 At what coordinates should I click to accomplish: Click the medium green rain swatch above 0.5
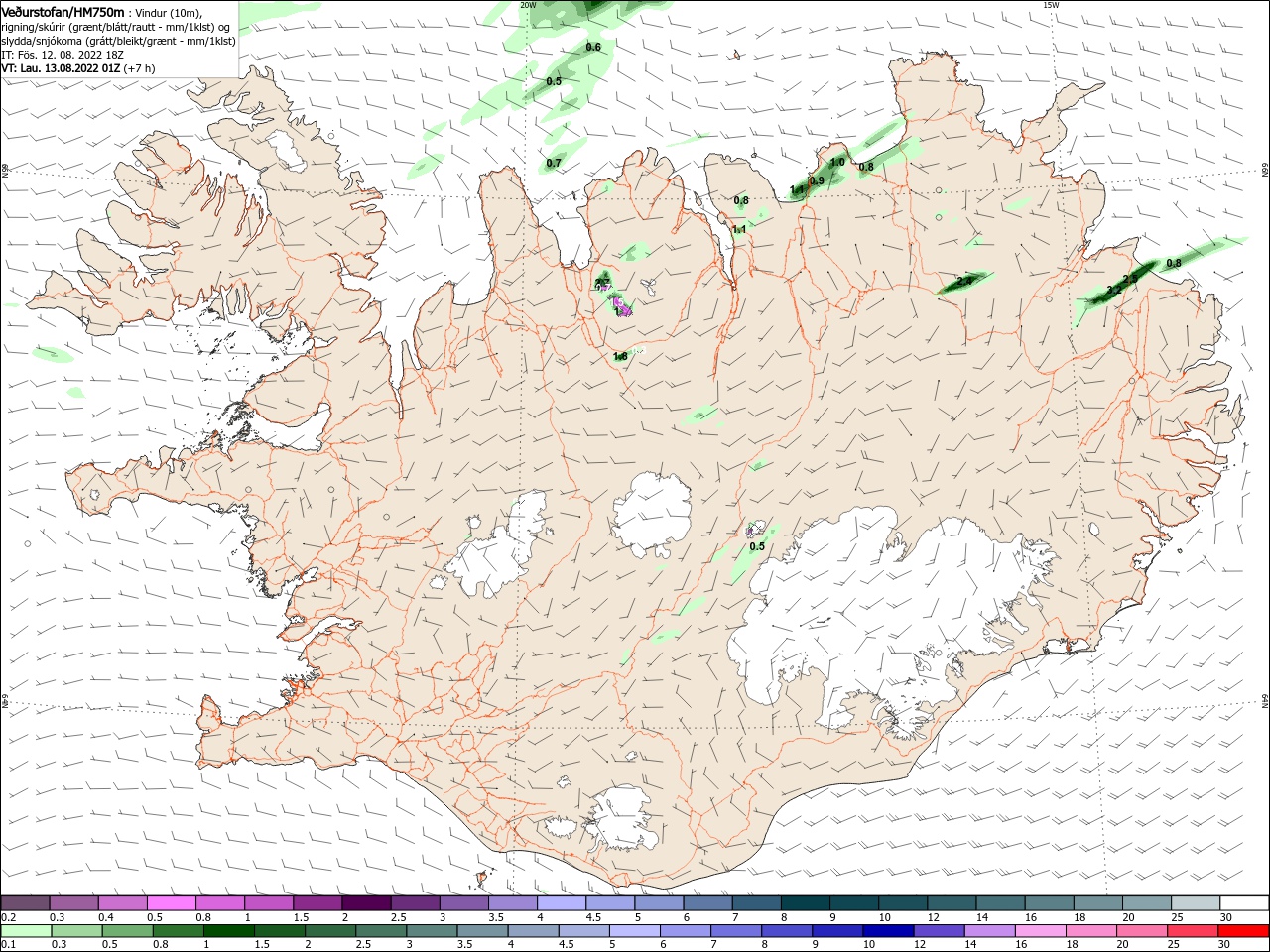point(128,931)
